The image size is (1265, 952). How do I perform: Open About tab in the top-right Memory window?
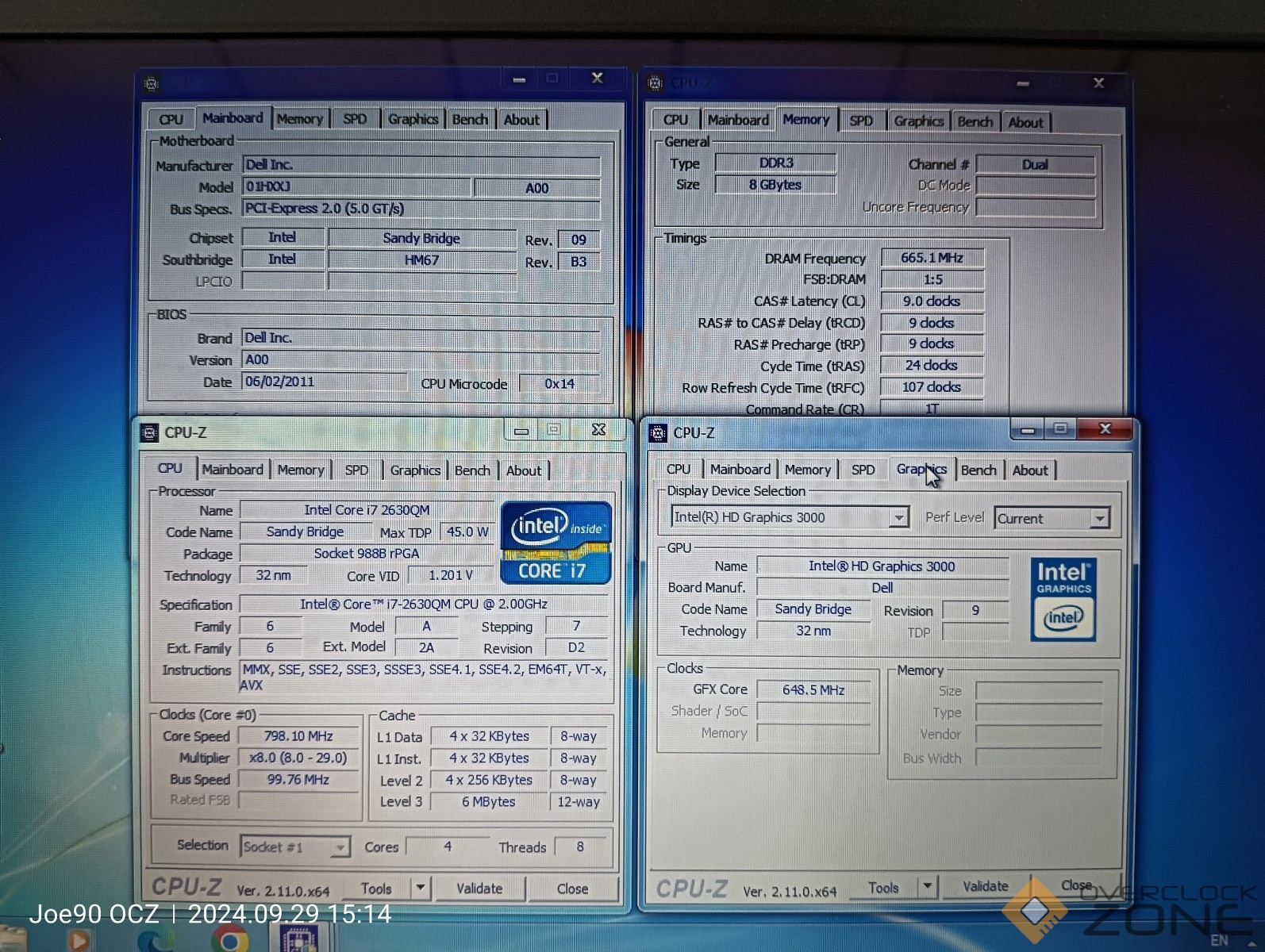pyautogui.click(x=1025, y=122)
